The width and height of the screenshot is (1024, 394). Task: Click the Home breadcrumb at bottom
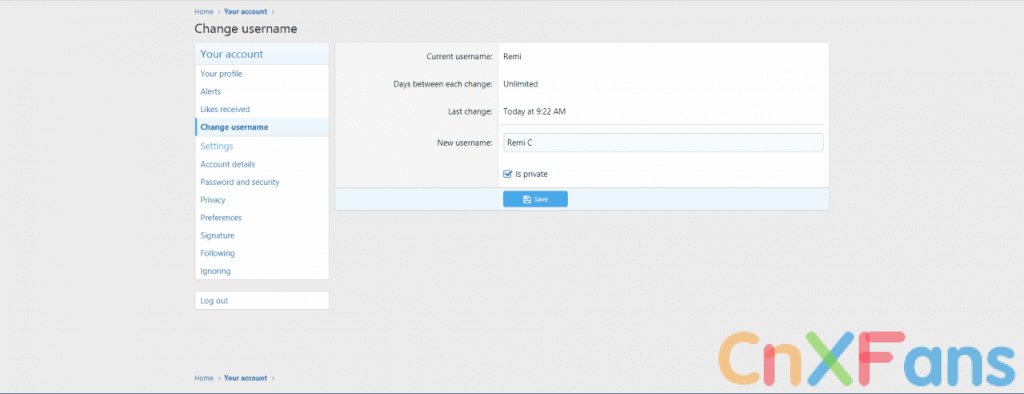click(x=204, y=378)
